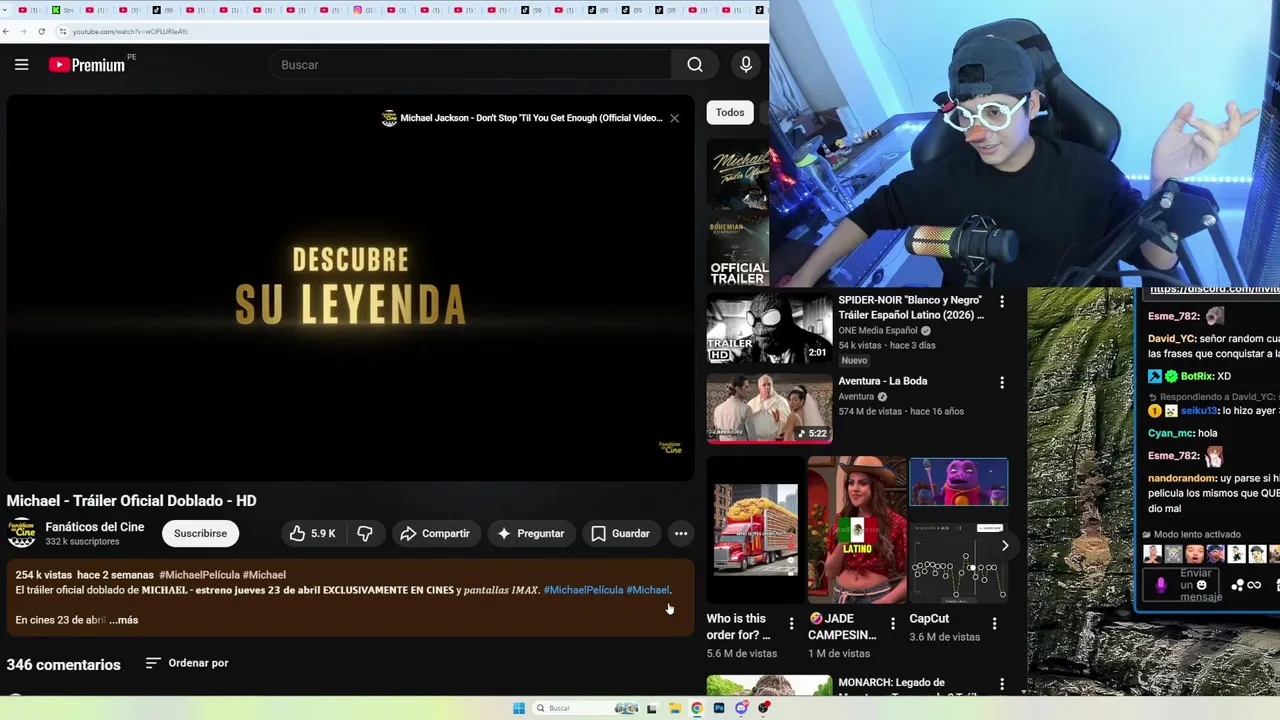Open options for JADE CAMPESIN short
Screen dimensions: 1280x720
click(x=893, y=624)
